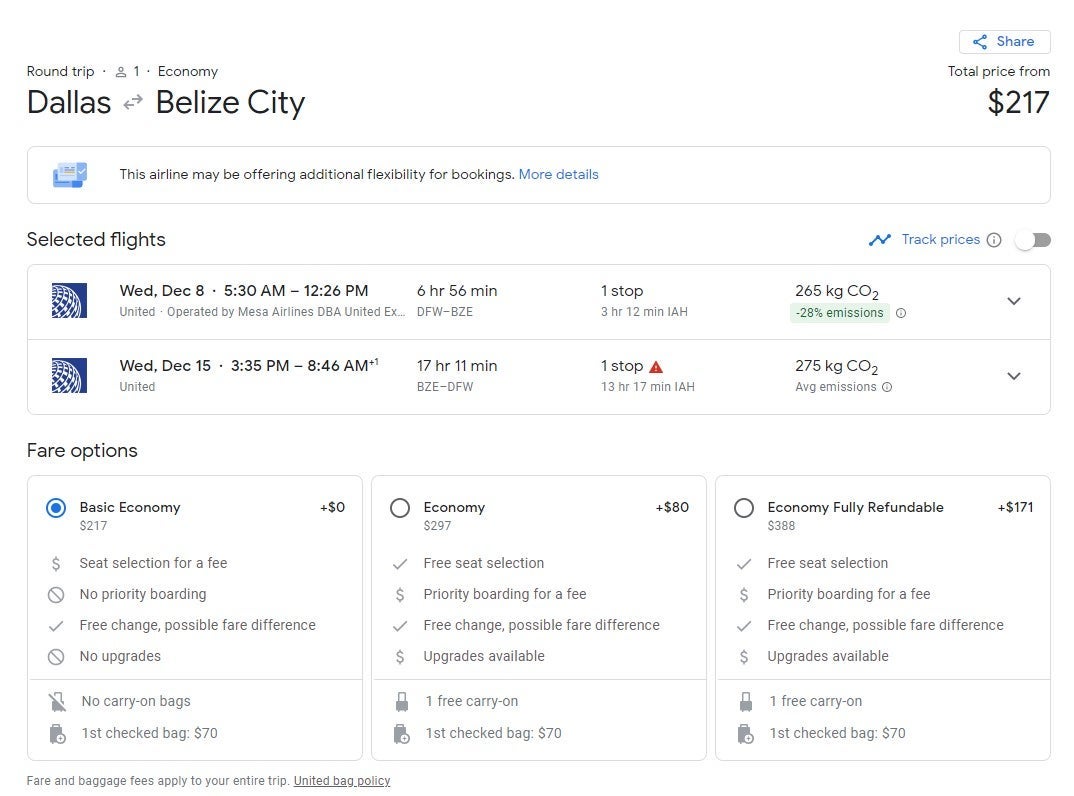Click the Economy Fully Refundable card's checked bag icon

pyautogui.click(x=745, y=734)
